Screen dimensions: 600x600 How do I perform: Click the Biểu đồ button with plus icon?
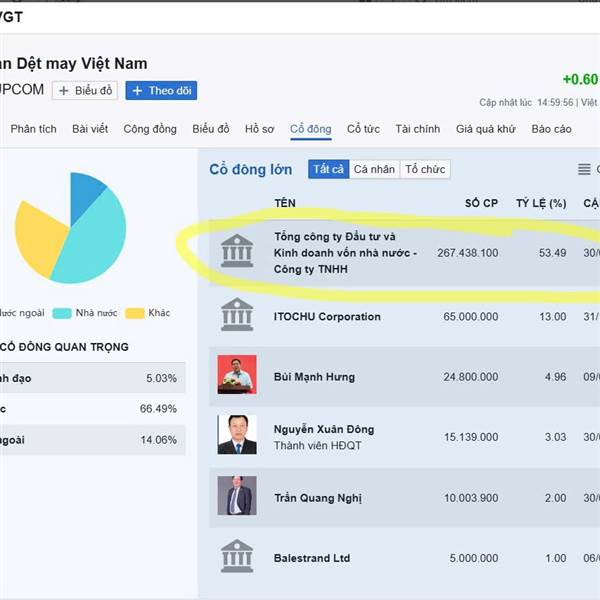(86, 91)
